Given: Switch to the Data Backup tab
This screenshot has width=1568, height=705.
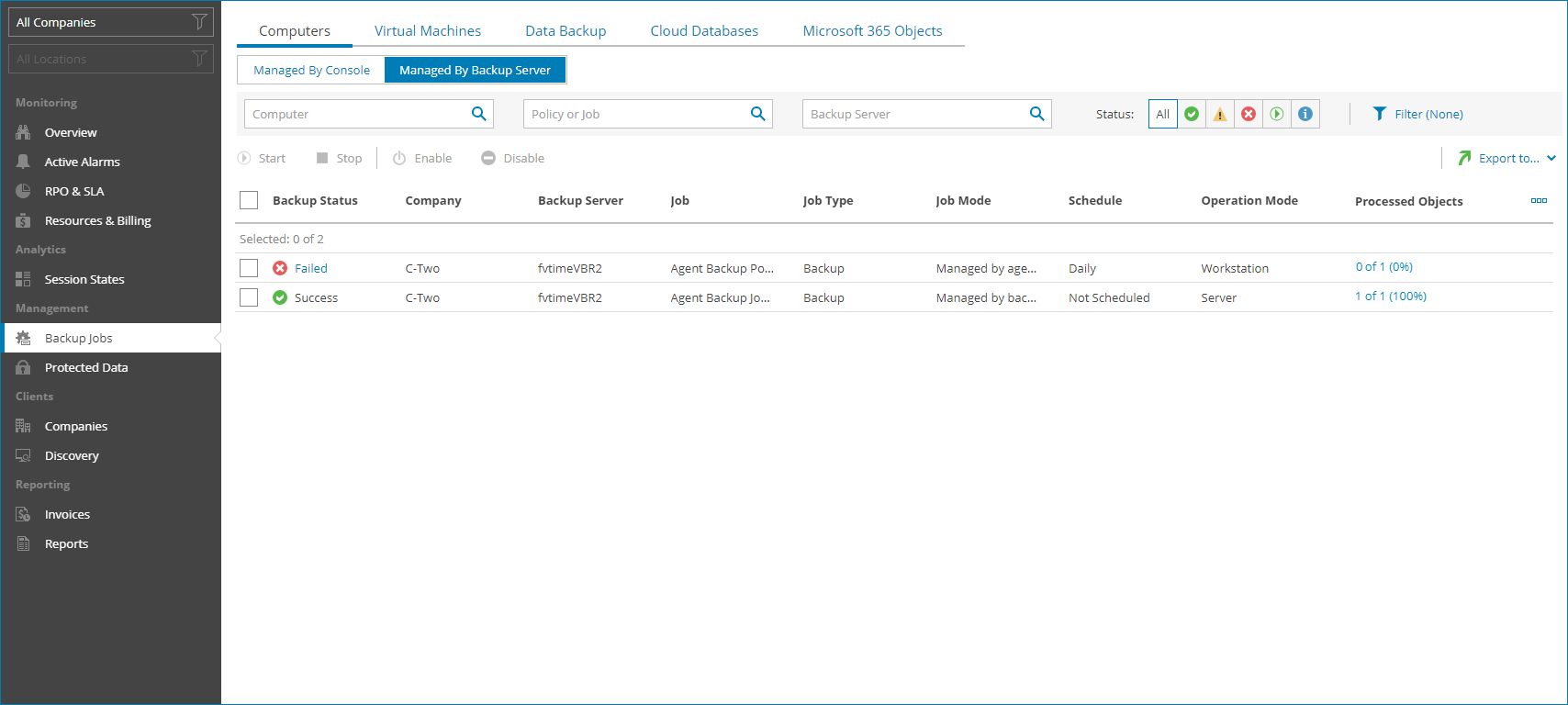Looking at the screenshot, I should pyautogui.click(x=566, y=30).
